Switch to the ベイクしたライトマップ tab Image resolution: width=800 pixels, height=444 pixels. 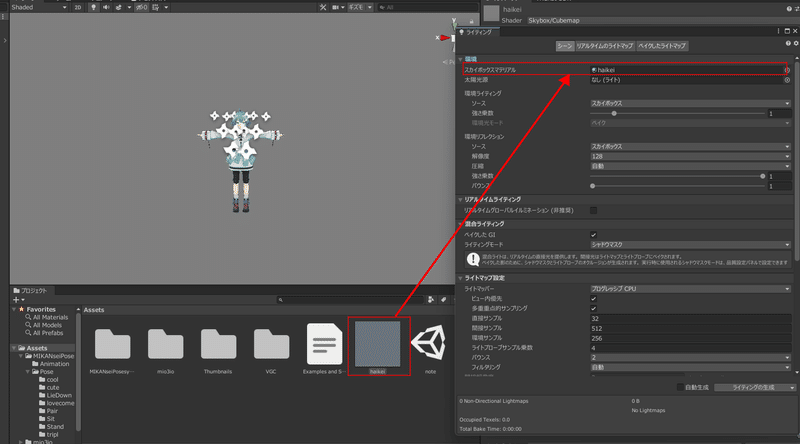click(x=662, y=46)
